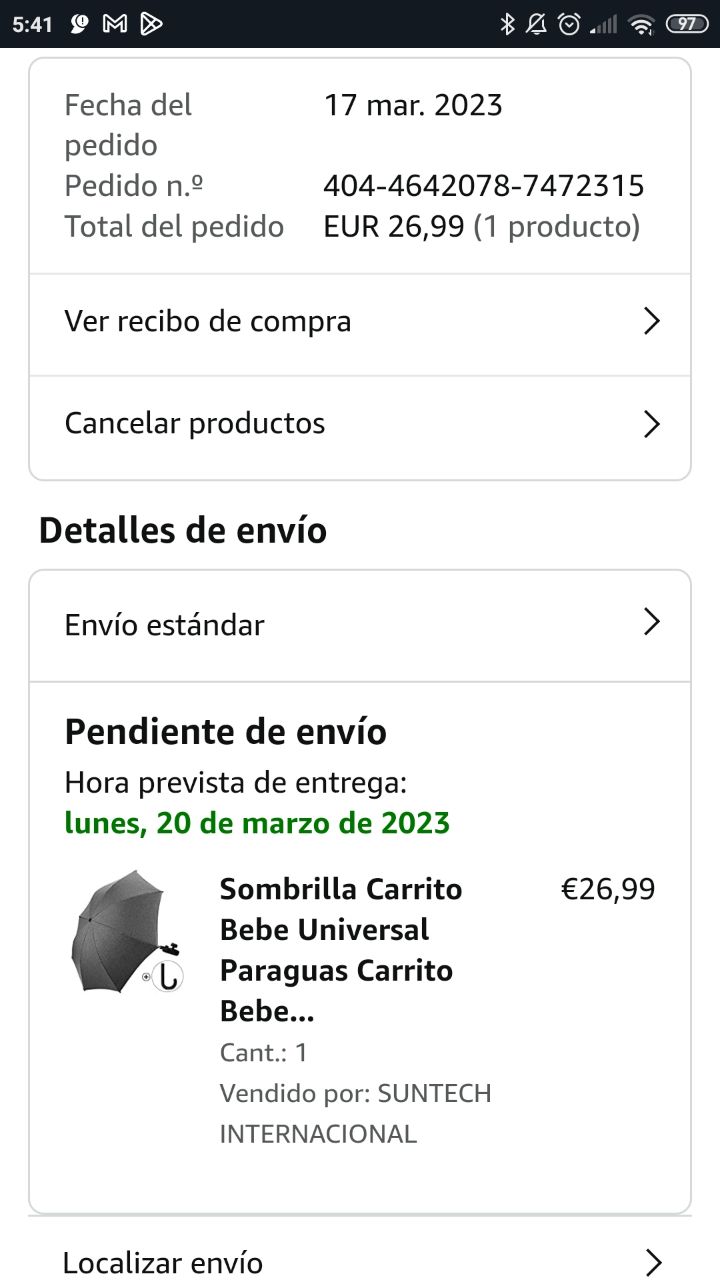720x1280 pixels.
Task: Open chevron beside Ver recibo de compra
Action: pyautogui.click(x=651, y=321)
